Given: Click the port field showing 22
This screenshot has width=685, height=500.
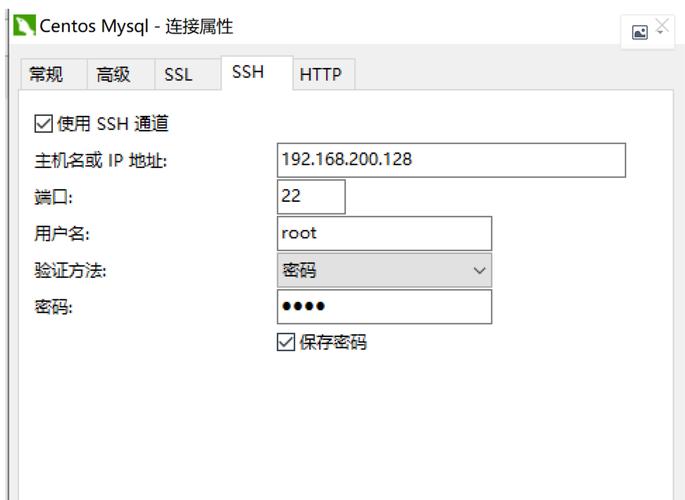Looking at the screenshot, I should coord(311,197).
